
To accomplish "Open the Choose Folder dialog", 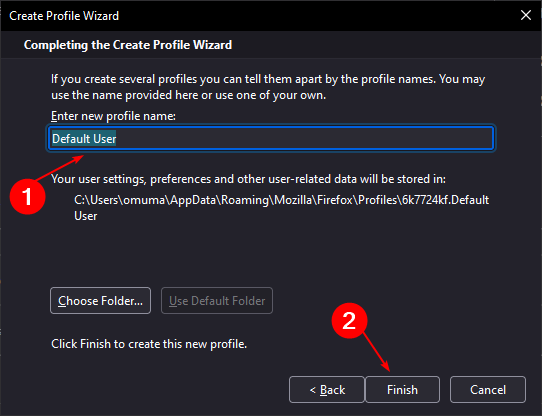I will [100, 301].
